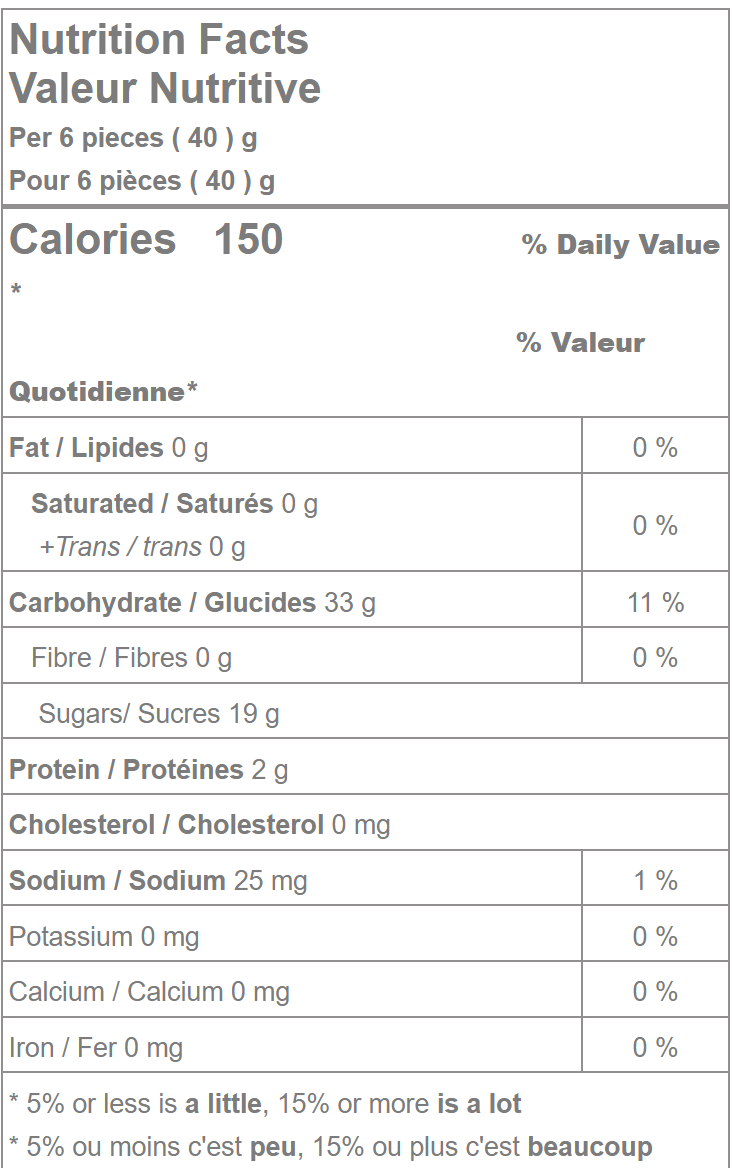Image resolution: width=732 pixels, height=1168 pixels.
Task: Select the Potassium 0 mg row
Action: pos(104,937)
